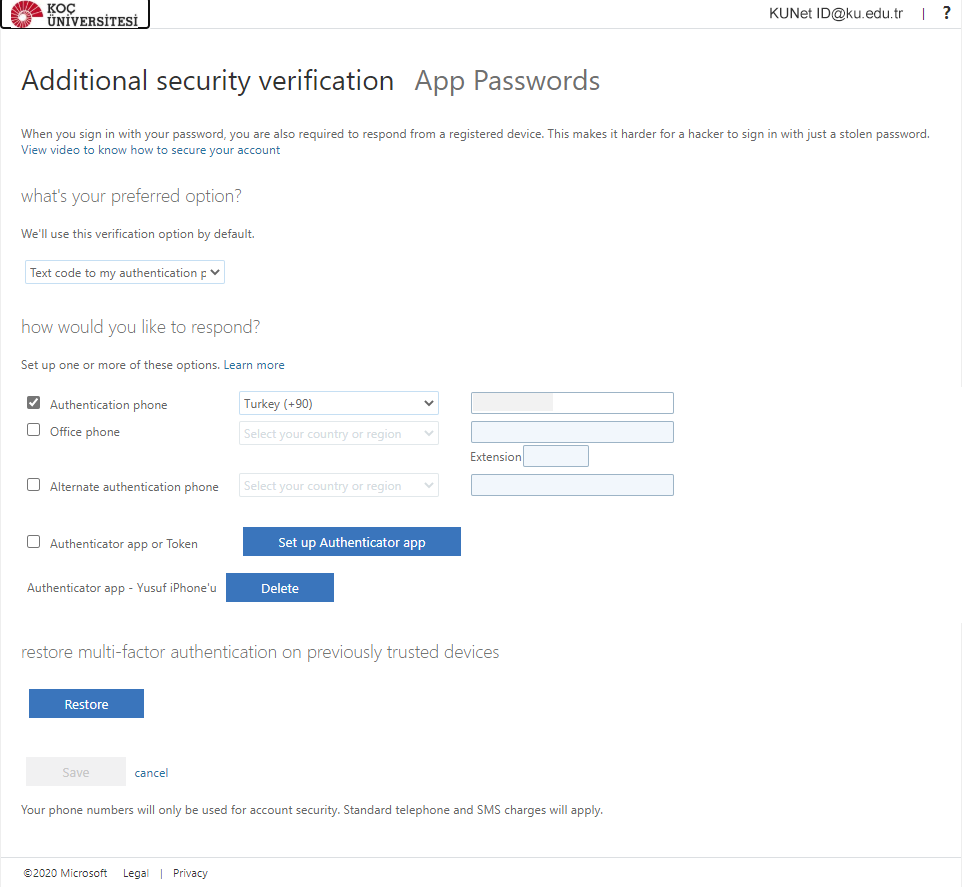
Task: Expand the Turkey (+90) country dropdown
Action: coord(339,403)
